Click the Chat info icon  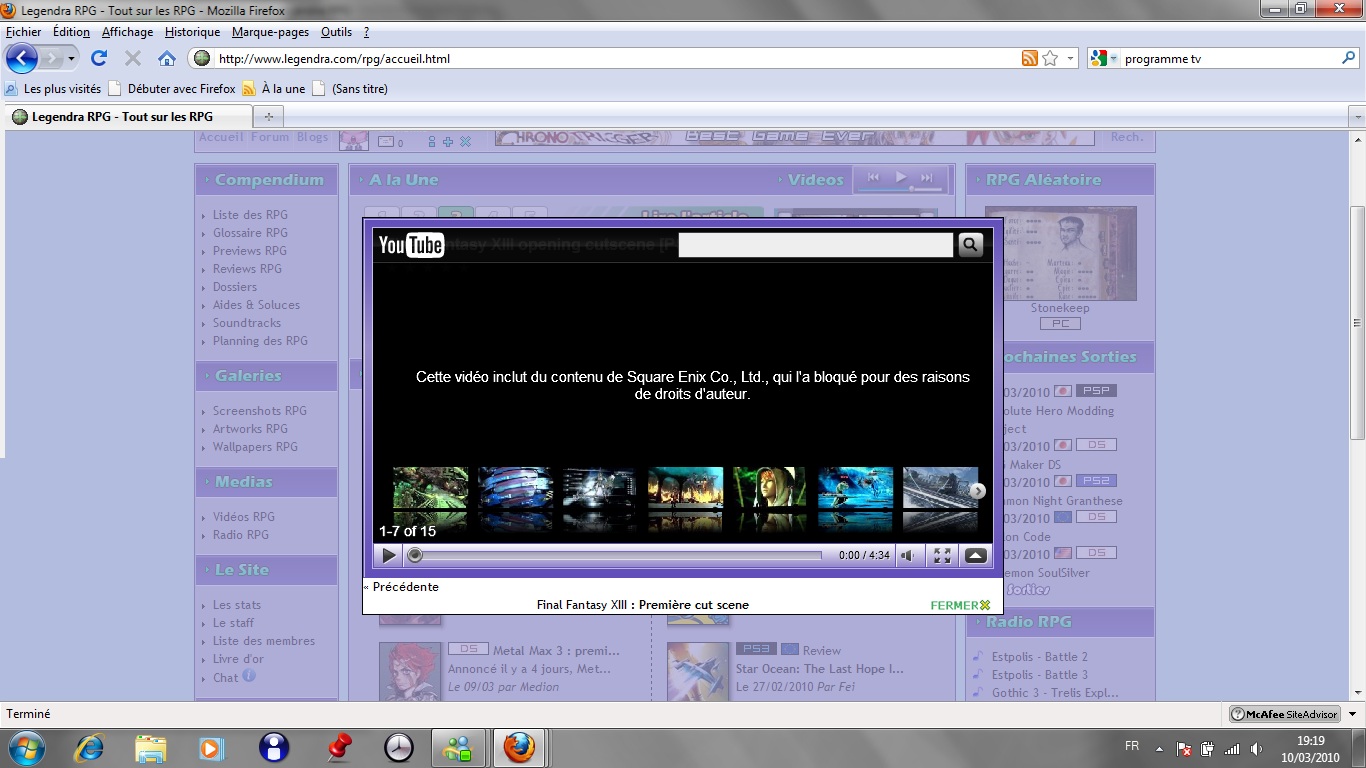[x=249, y=676]
